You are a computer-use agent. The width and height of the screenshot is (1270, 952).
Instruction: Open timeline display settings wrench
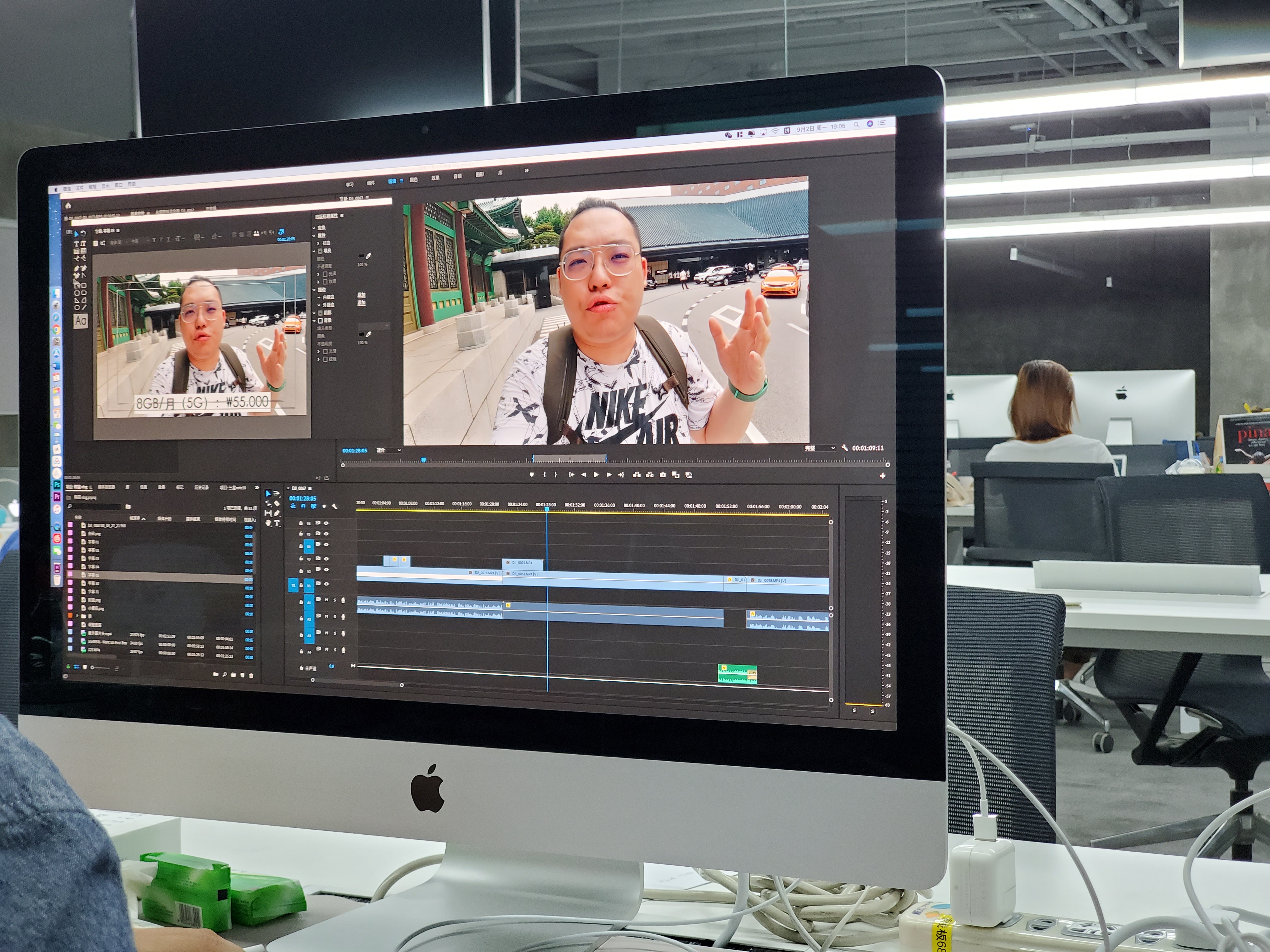[335, 507]
